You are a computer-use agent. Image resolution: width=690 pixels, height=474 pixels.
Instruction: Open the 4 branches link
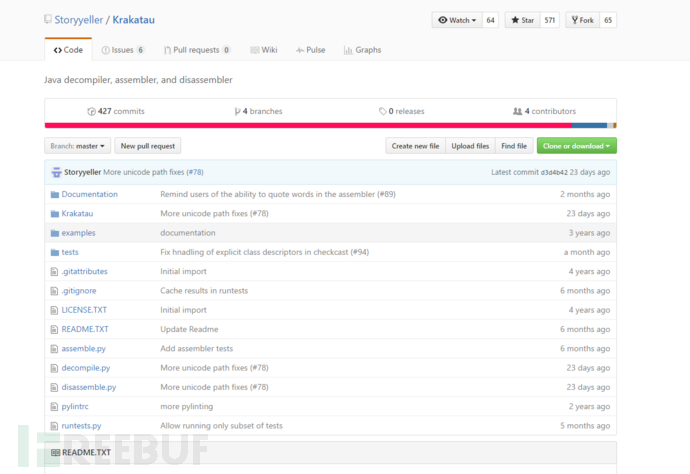258,111
